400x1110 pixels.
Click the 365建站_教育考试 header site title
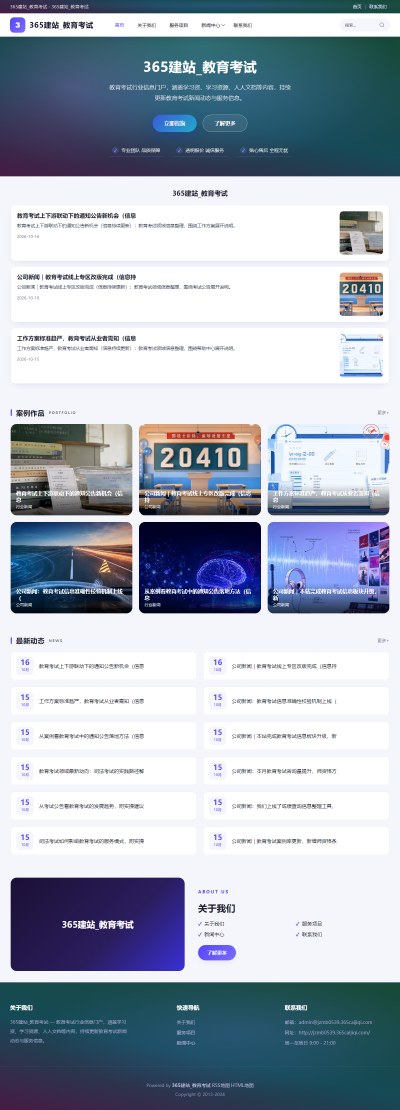[62, 25]
